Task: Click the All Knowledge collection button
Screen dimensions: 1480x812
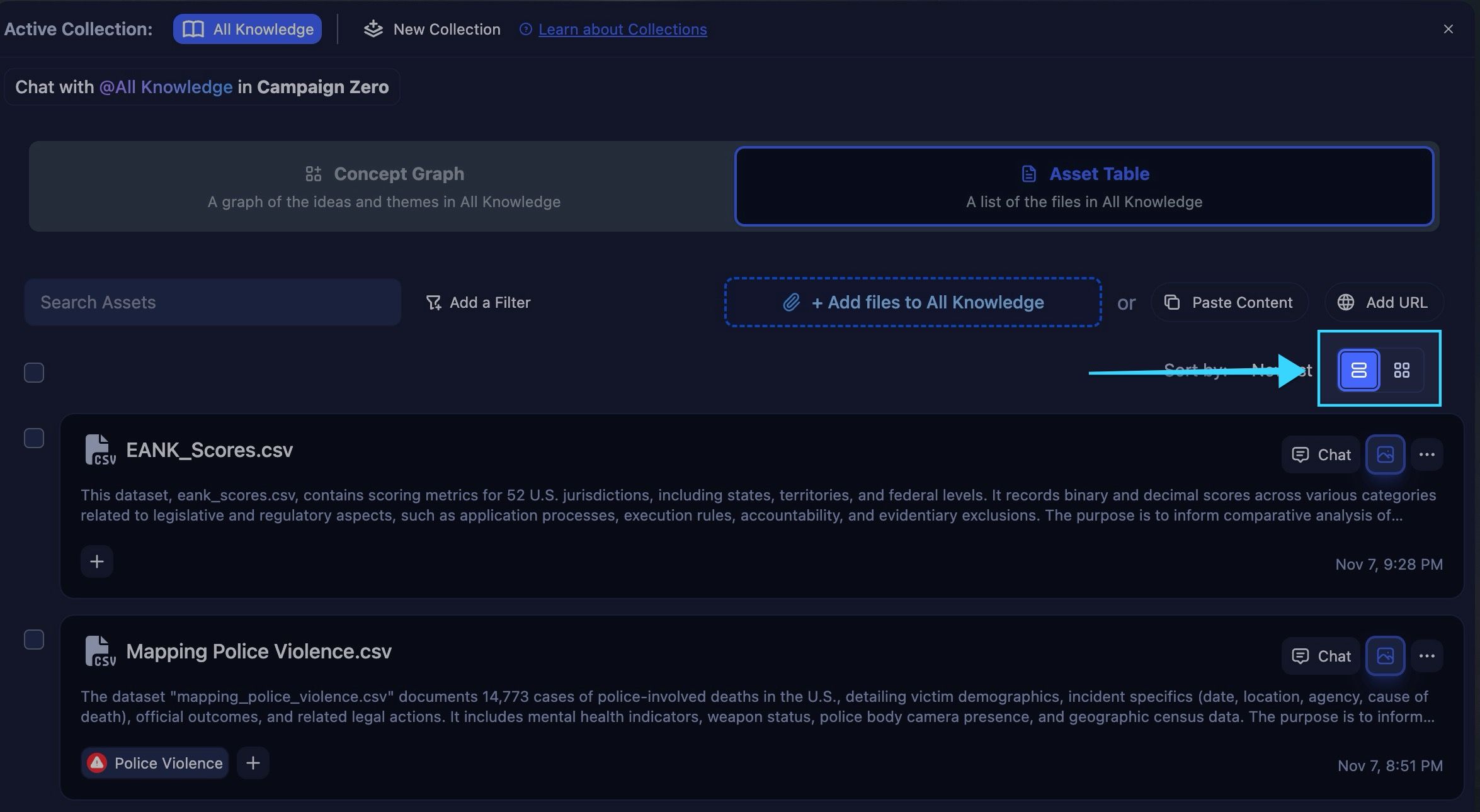Action: (247, 29)
